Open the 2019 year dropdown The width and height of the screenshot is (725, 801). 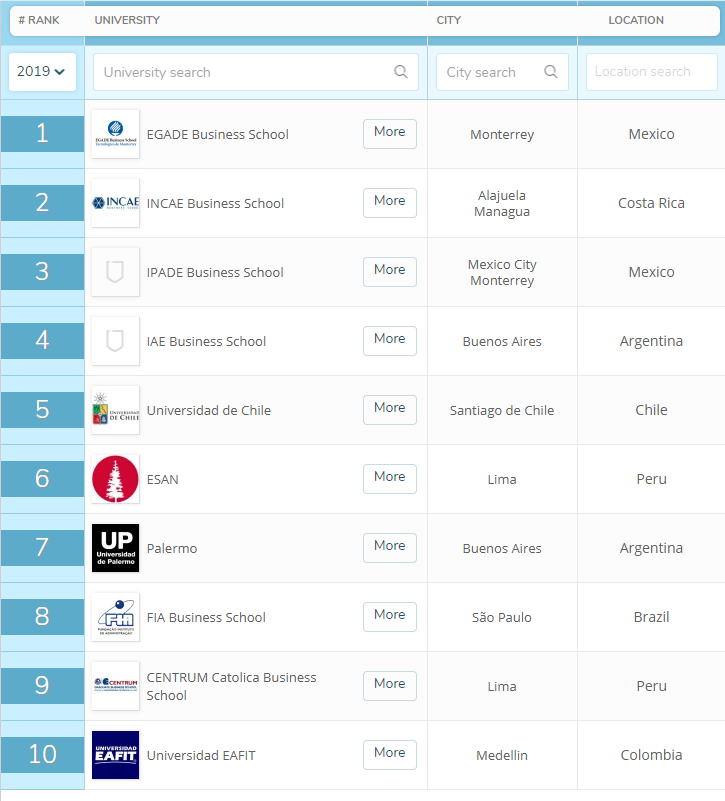click(42, 72)
